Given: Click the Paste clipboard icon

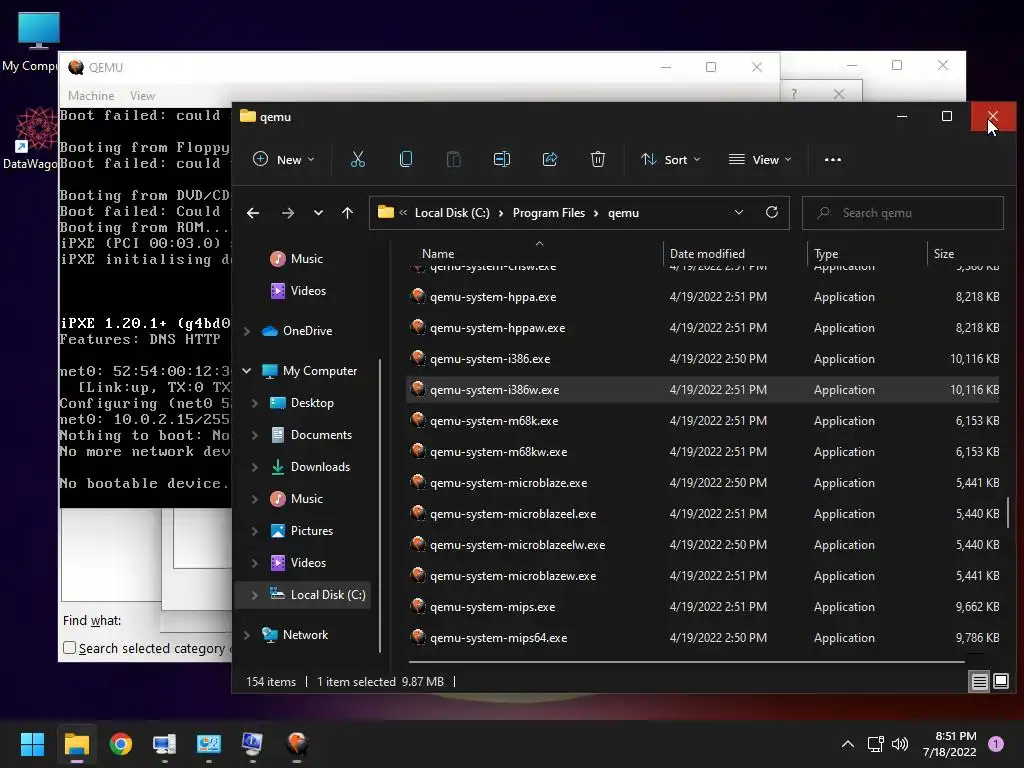Looking at the screenshot, I should (453, 159).
